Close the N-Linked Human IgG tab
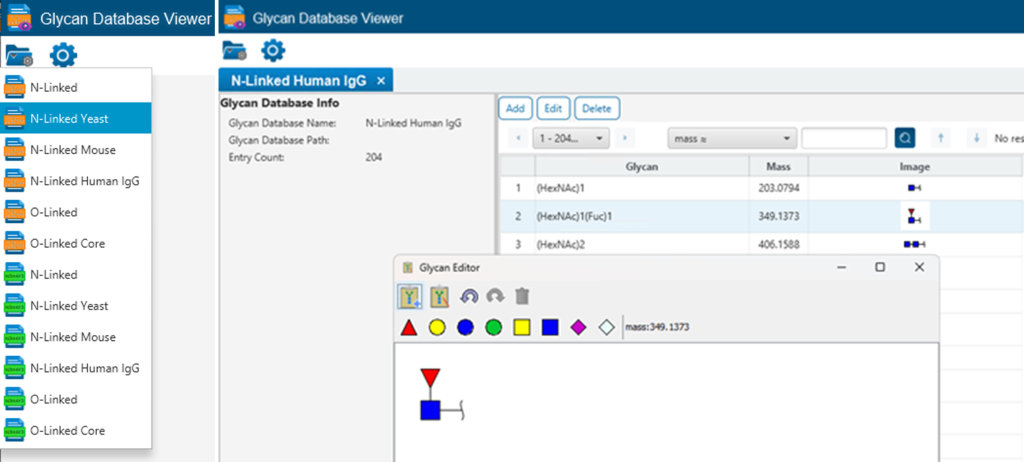The image size is (1024, 462). pyautogui.click(x=381, y=81)
